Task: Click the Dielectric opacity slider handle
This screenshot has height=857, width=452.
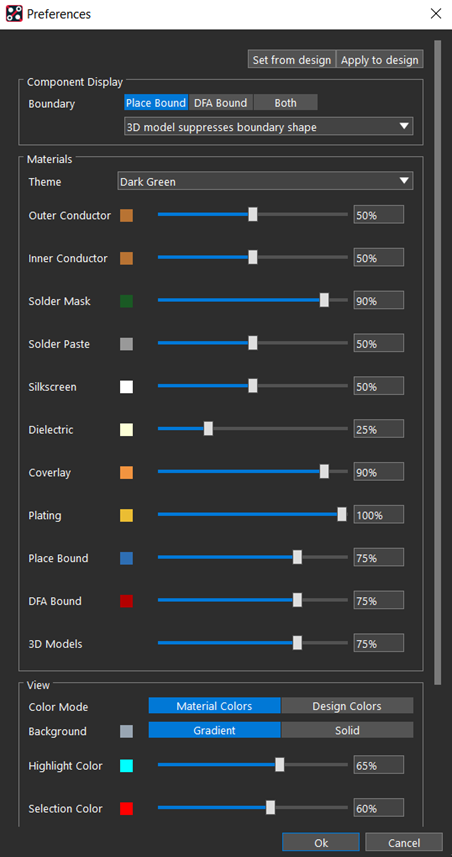Action: coord(208,429)
